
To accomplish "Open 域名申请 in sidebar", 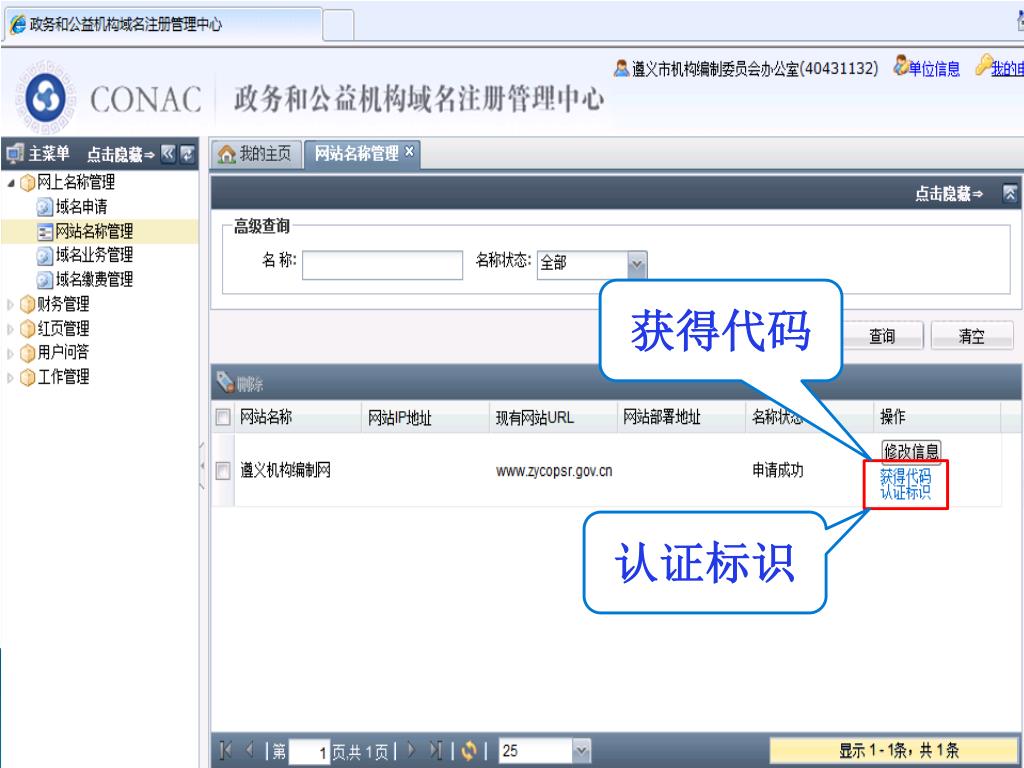I will coord(81,207).
